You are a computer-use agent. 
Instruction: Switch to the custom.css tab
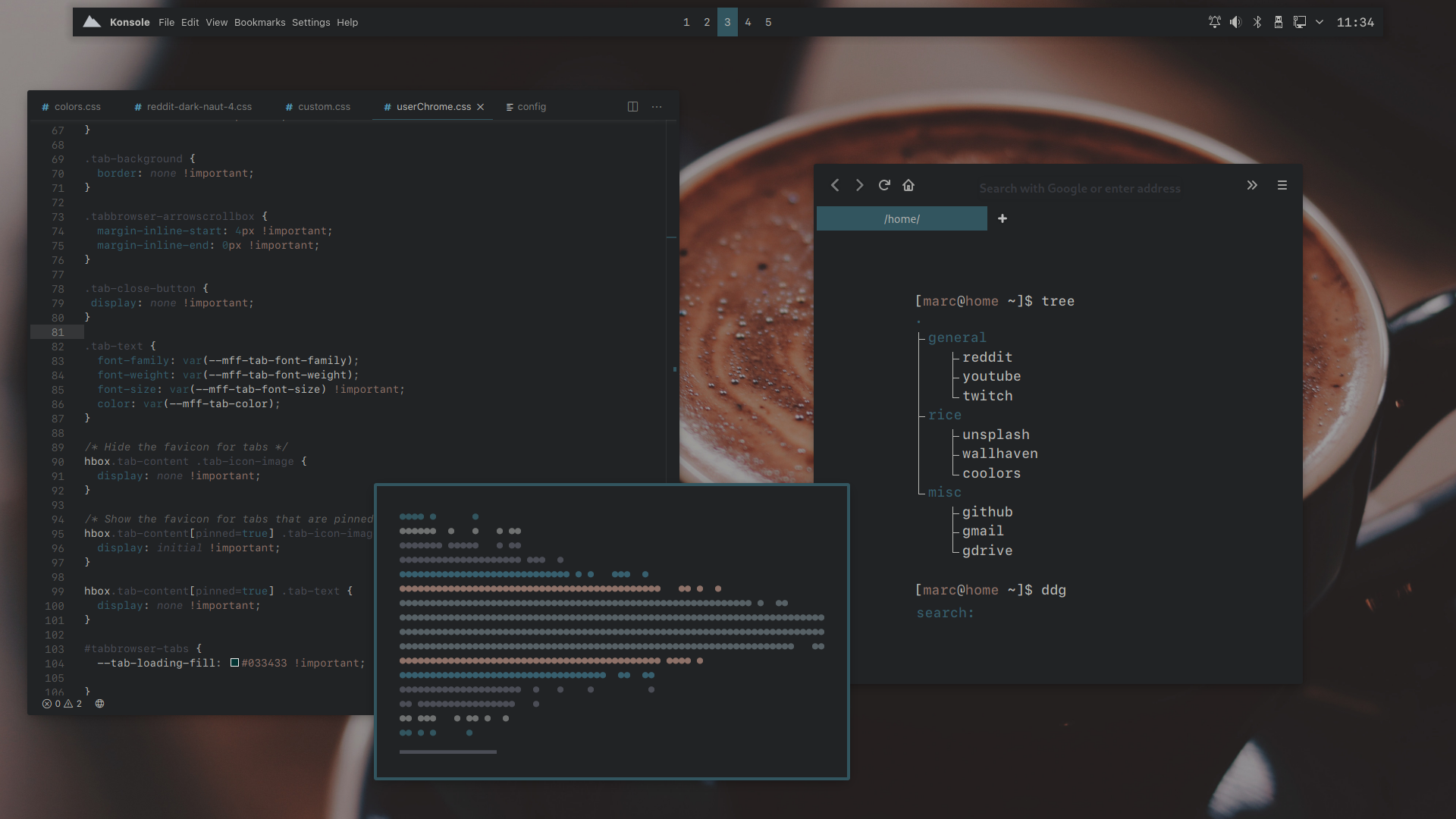point(324,106)
